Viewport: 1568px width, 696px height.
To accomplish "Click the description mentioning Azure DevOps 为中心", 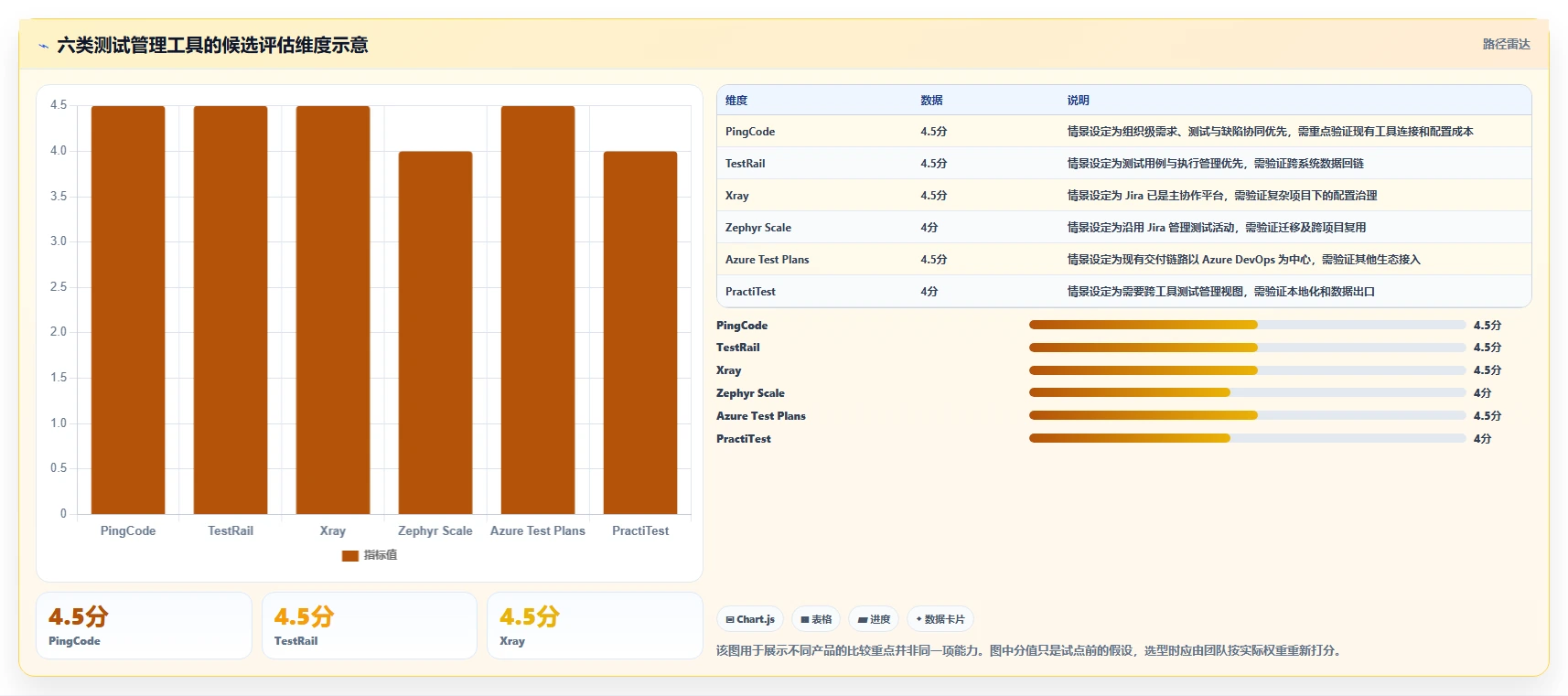I will [1243, 260].
